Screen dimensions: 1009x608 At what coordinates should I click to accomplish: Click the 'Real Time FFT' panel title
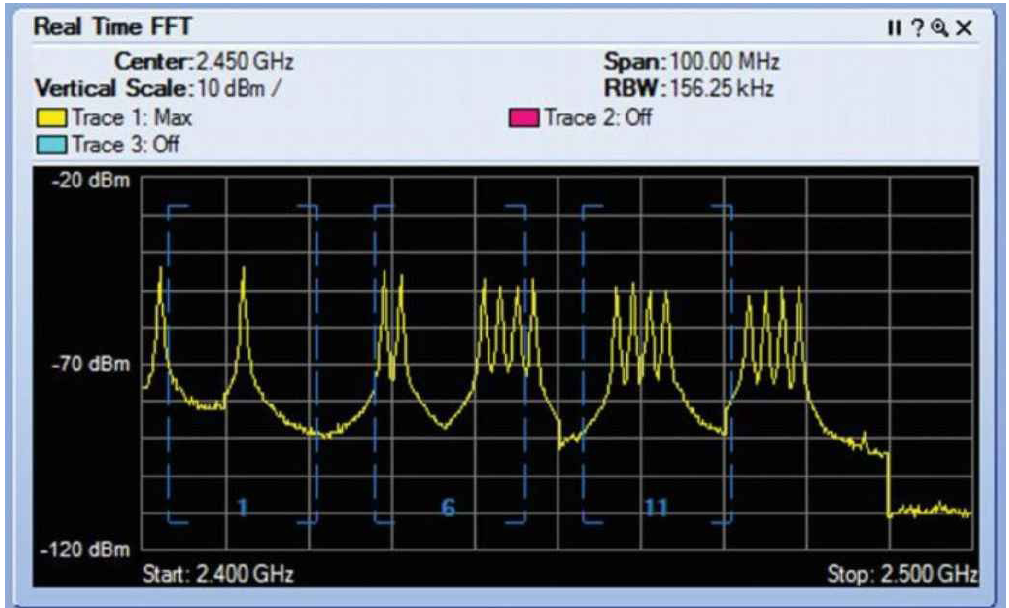click(x=113, y=27)
